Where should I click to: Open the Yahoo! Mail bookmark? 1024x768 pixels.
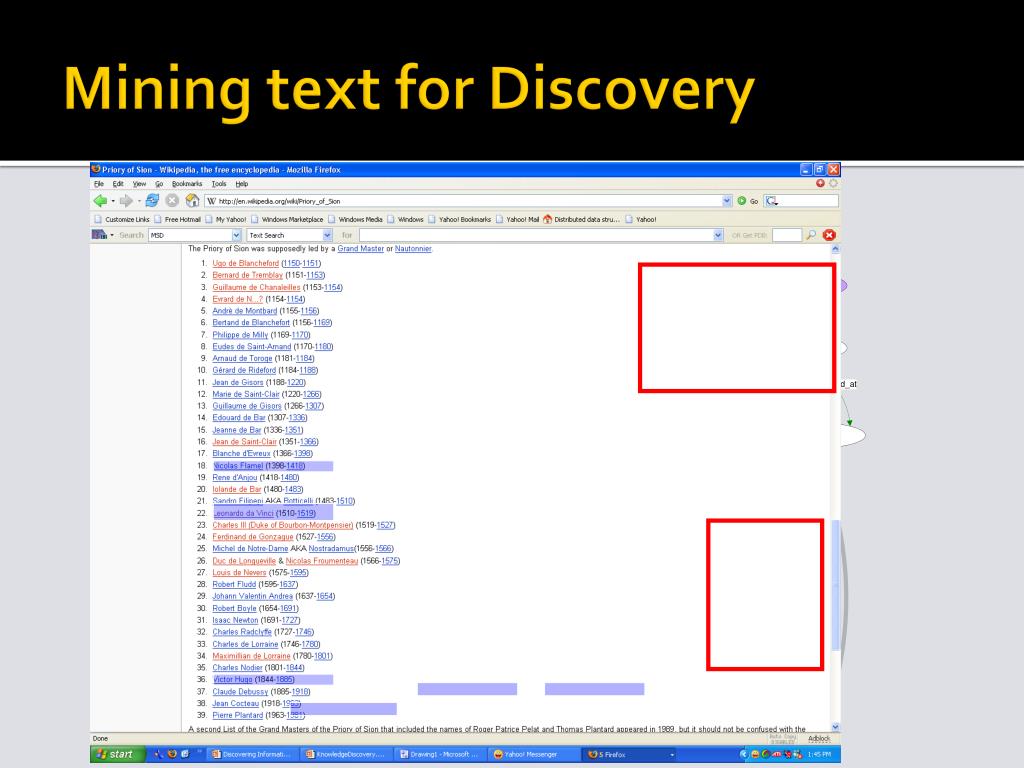[517, 219]
